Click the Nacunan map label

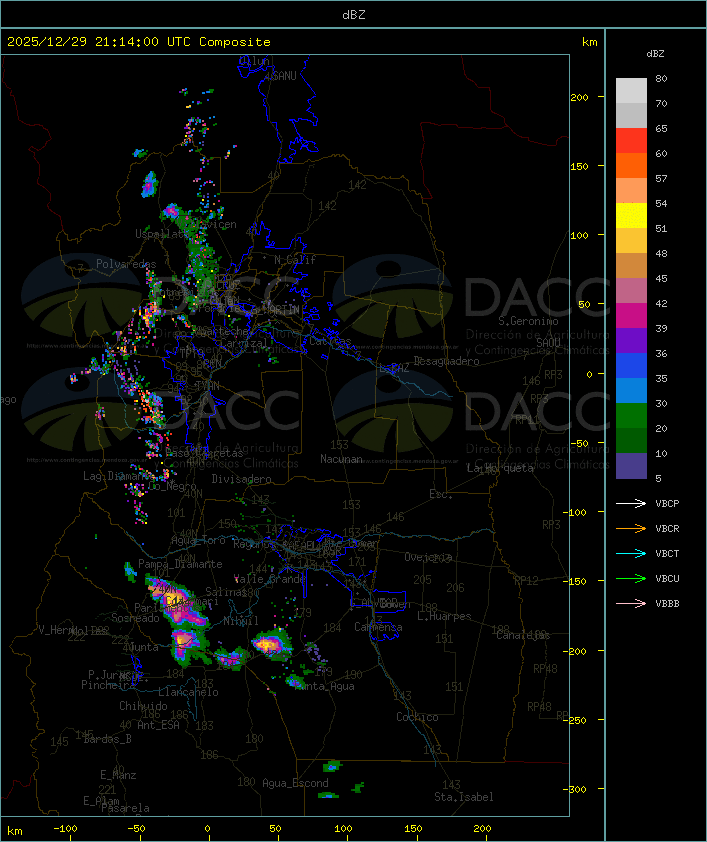pyautogui.click(x=341, y=459)
